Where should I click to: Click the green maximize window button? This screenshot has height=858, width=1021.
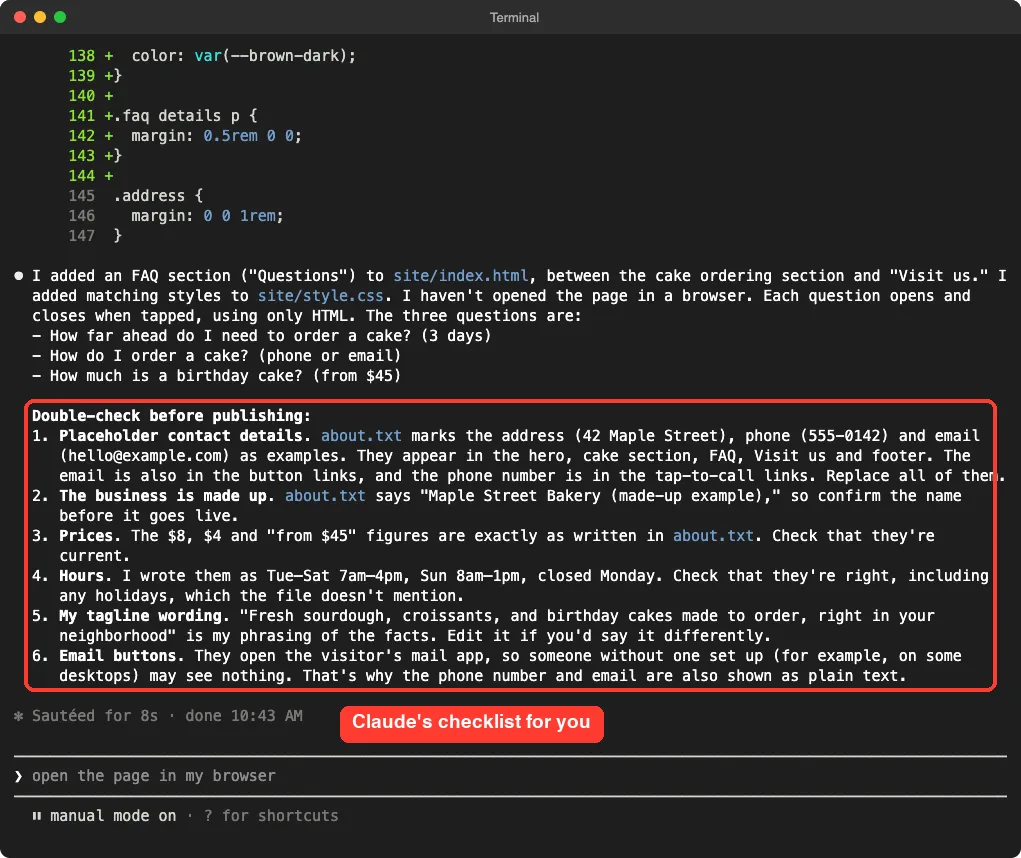click(60, 17)
